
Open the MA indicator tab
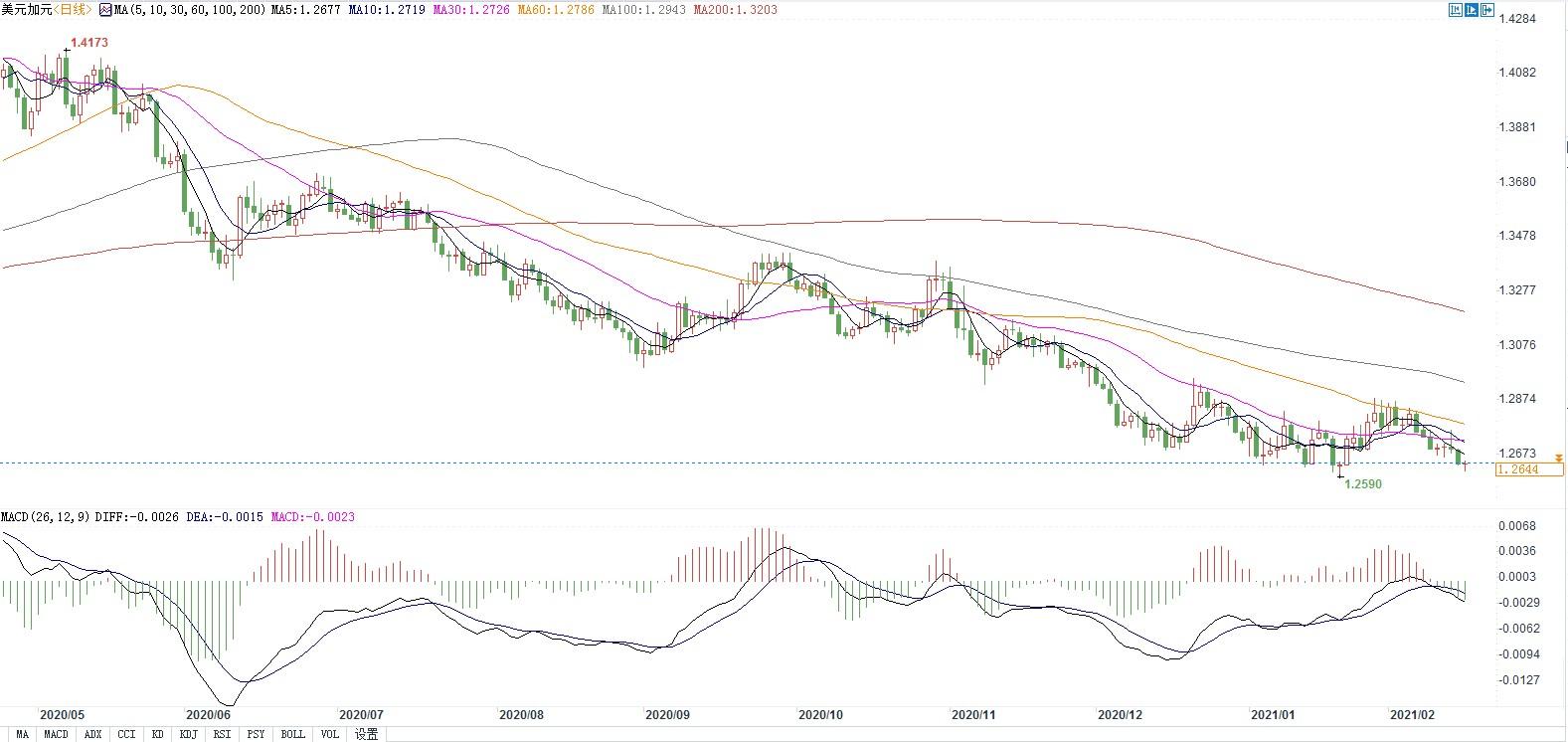(x=22, y=734)
